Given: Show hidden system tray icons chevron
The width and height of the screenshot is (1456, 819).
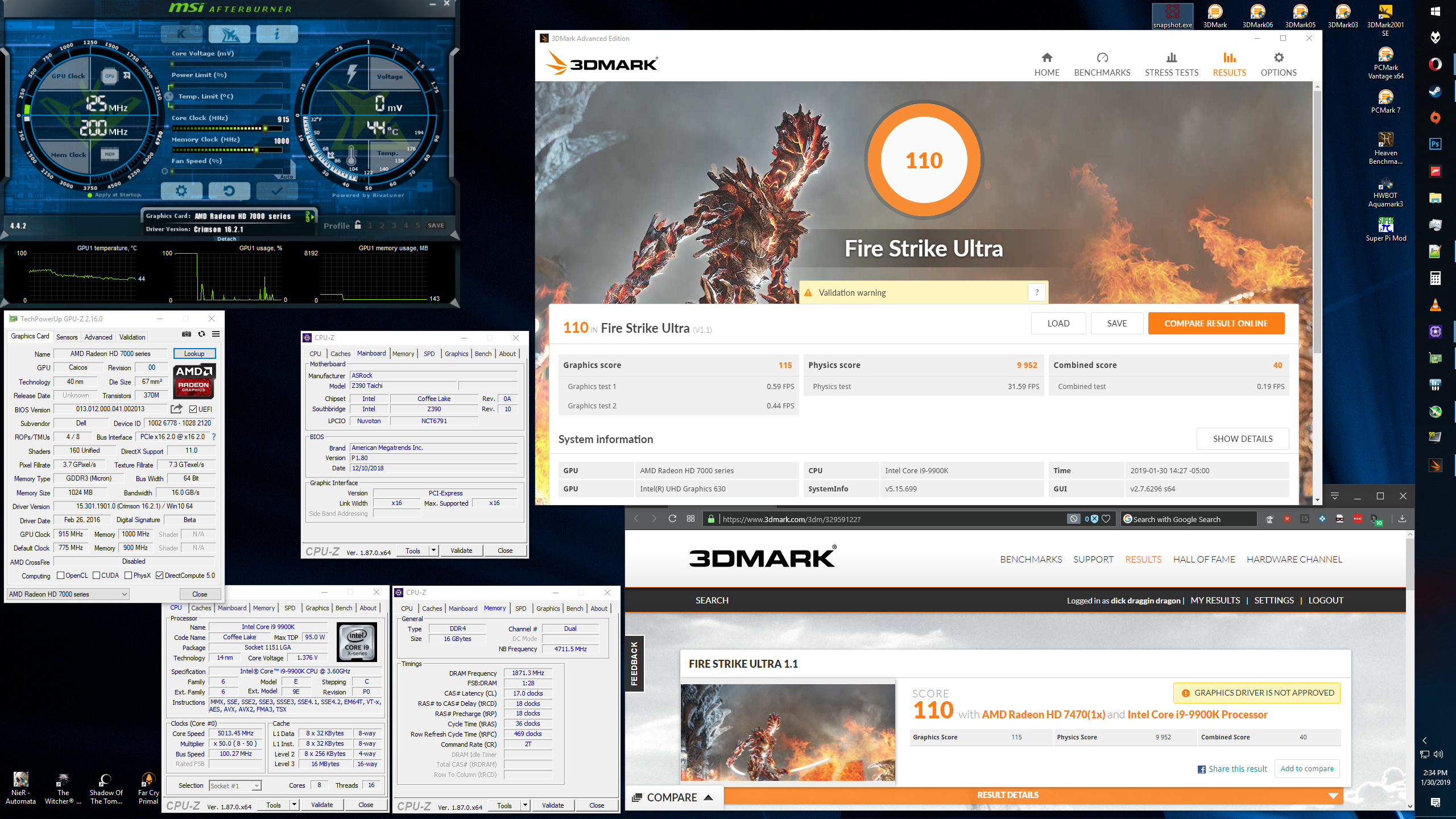Looking at the screenshot, I should click(1424, 741).
